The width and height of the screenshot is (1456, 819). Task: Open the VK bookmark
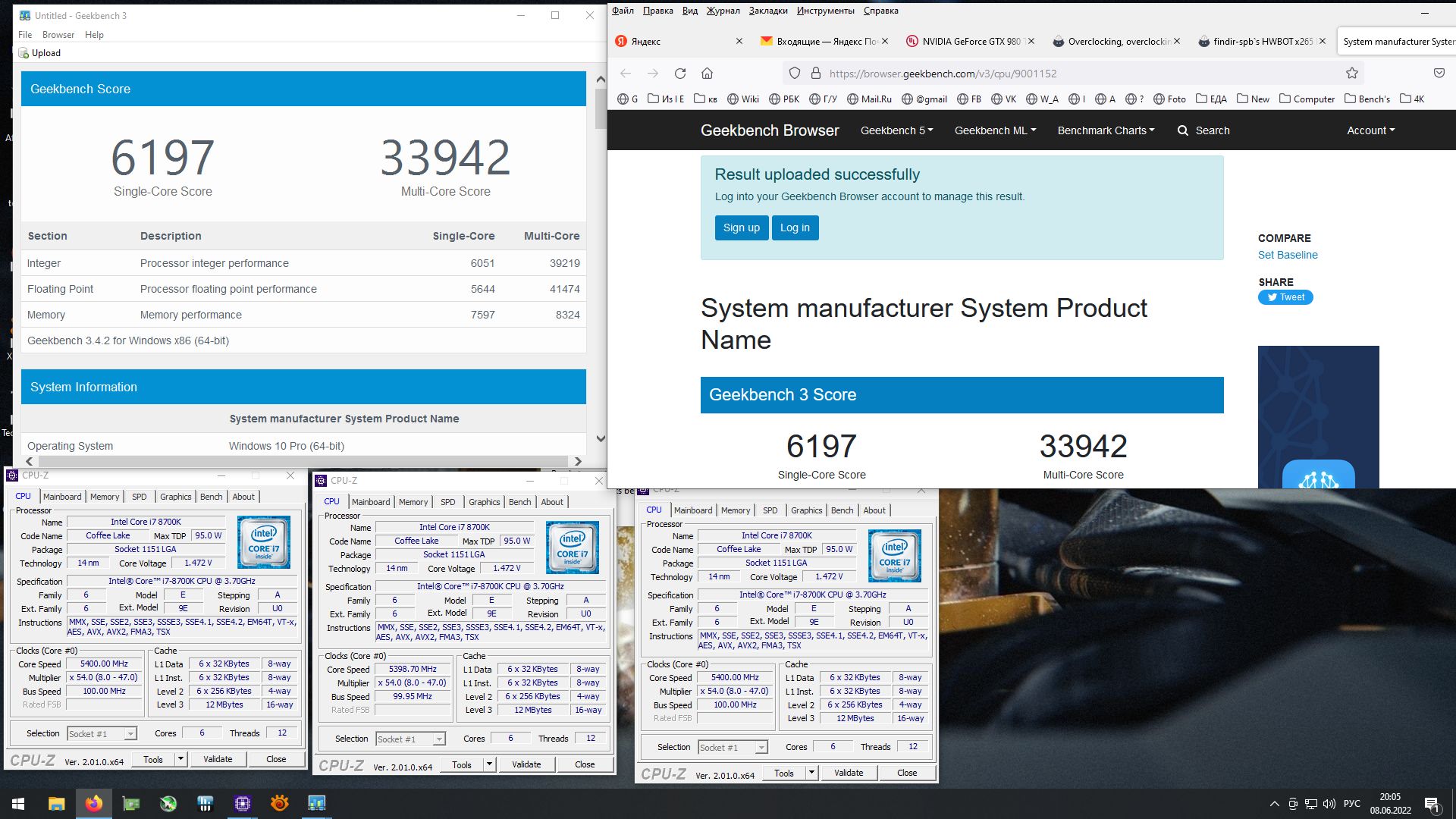point(1003,99)
